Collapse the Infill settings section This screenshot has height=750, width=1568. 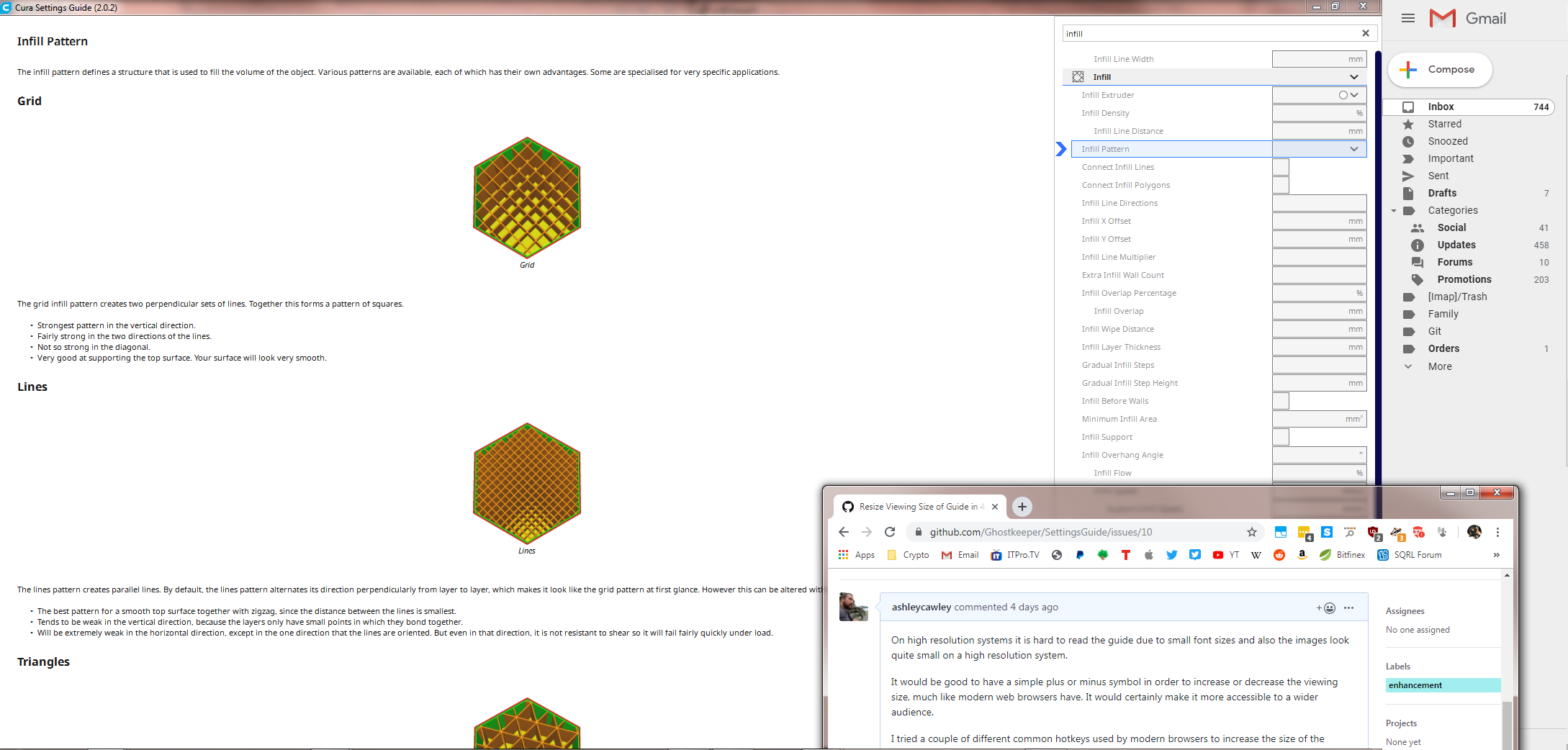click(x=1354, y=77)
